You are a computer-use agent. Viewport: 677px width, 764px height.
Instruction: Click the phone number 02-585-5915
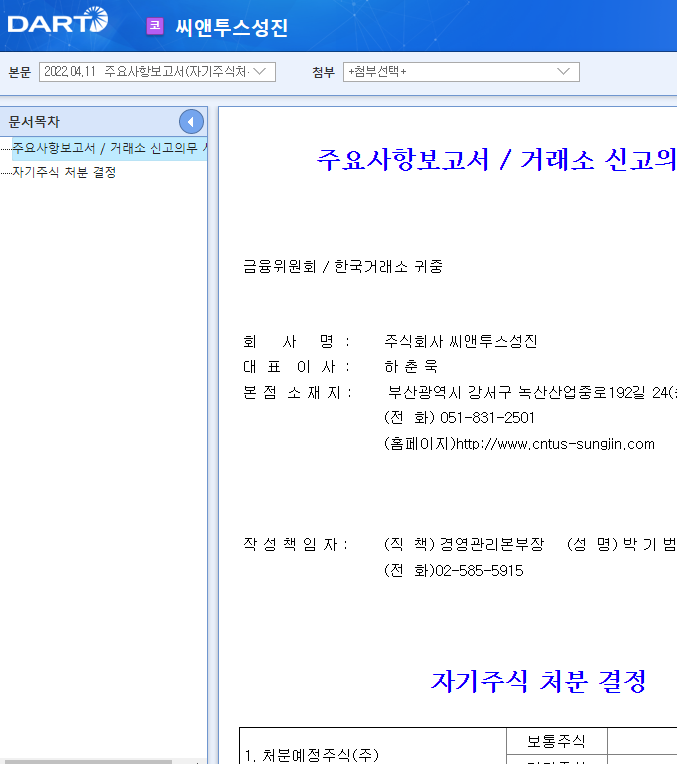479,571
